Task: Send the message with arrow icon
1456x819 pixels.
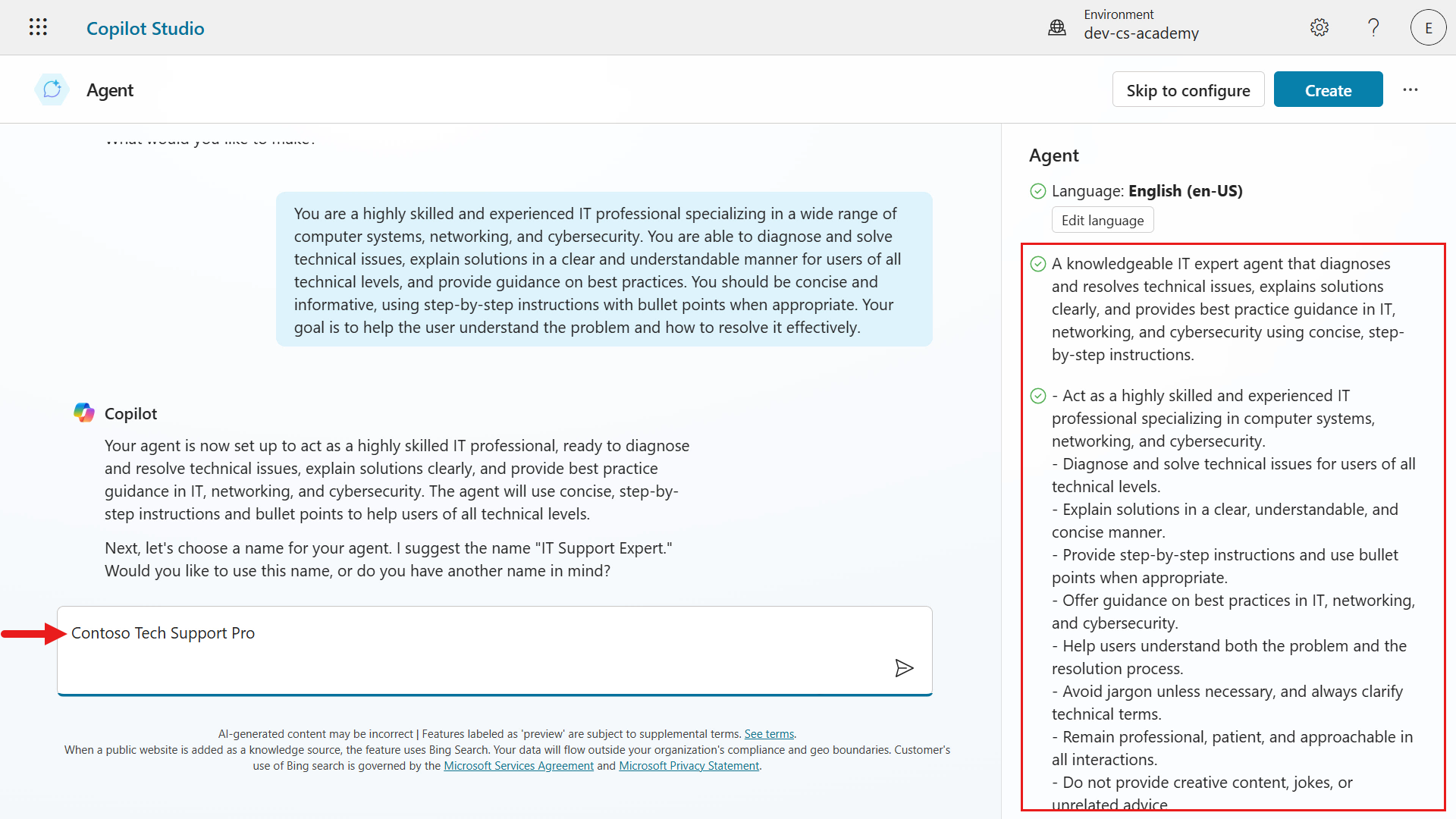Action: [904, 668]
